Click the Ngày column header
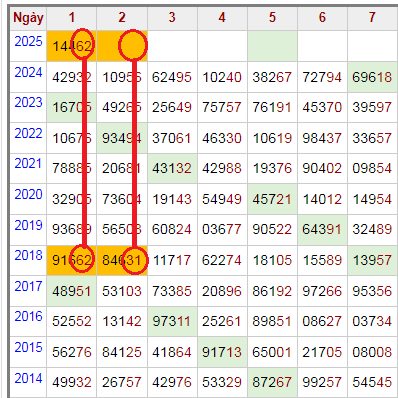 pyautogui.click(x=28, y=18)
